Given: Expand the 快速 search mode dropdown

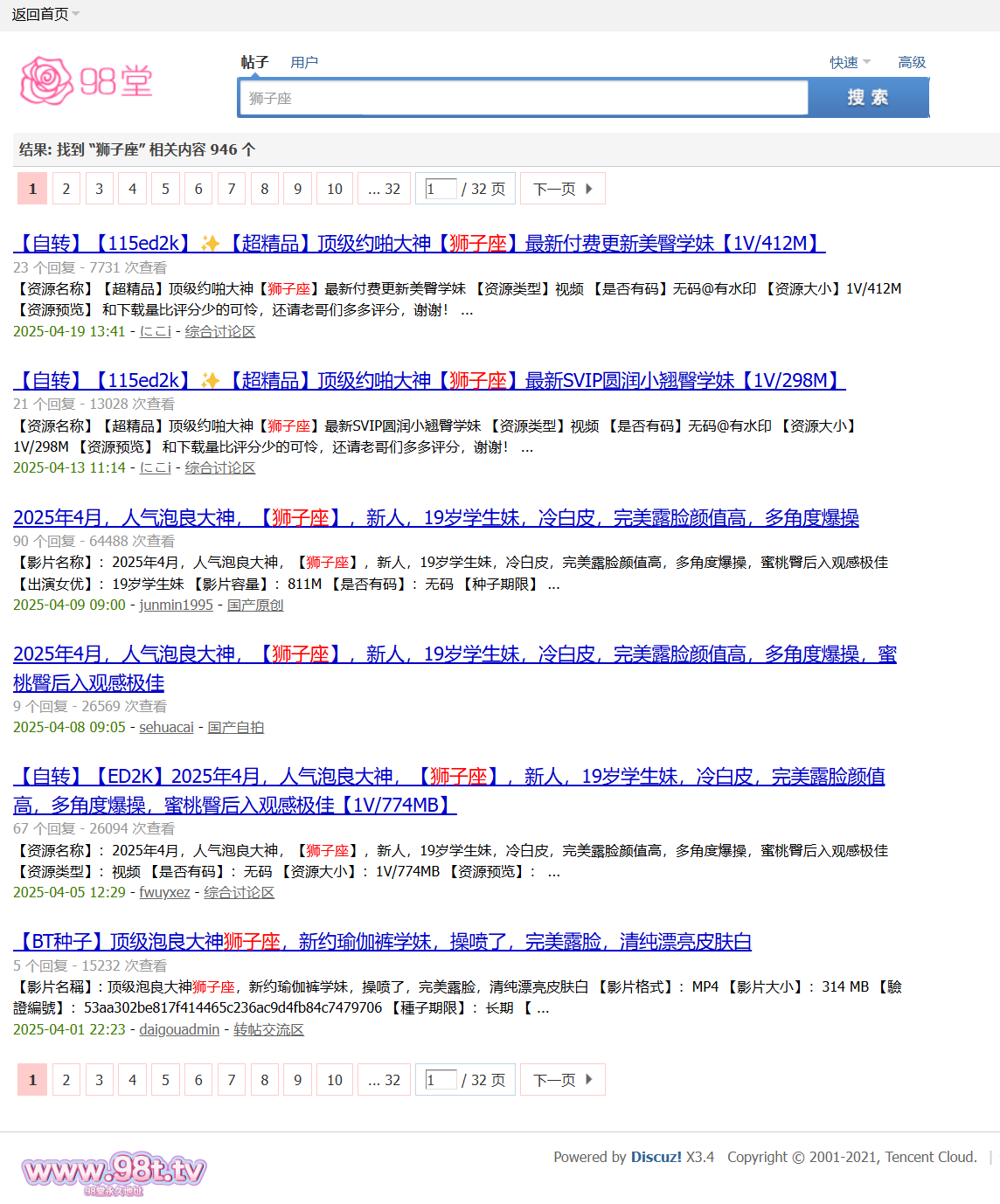Looking at the screenshot, I should point(850,63).
